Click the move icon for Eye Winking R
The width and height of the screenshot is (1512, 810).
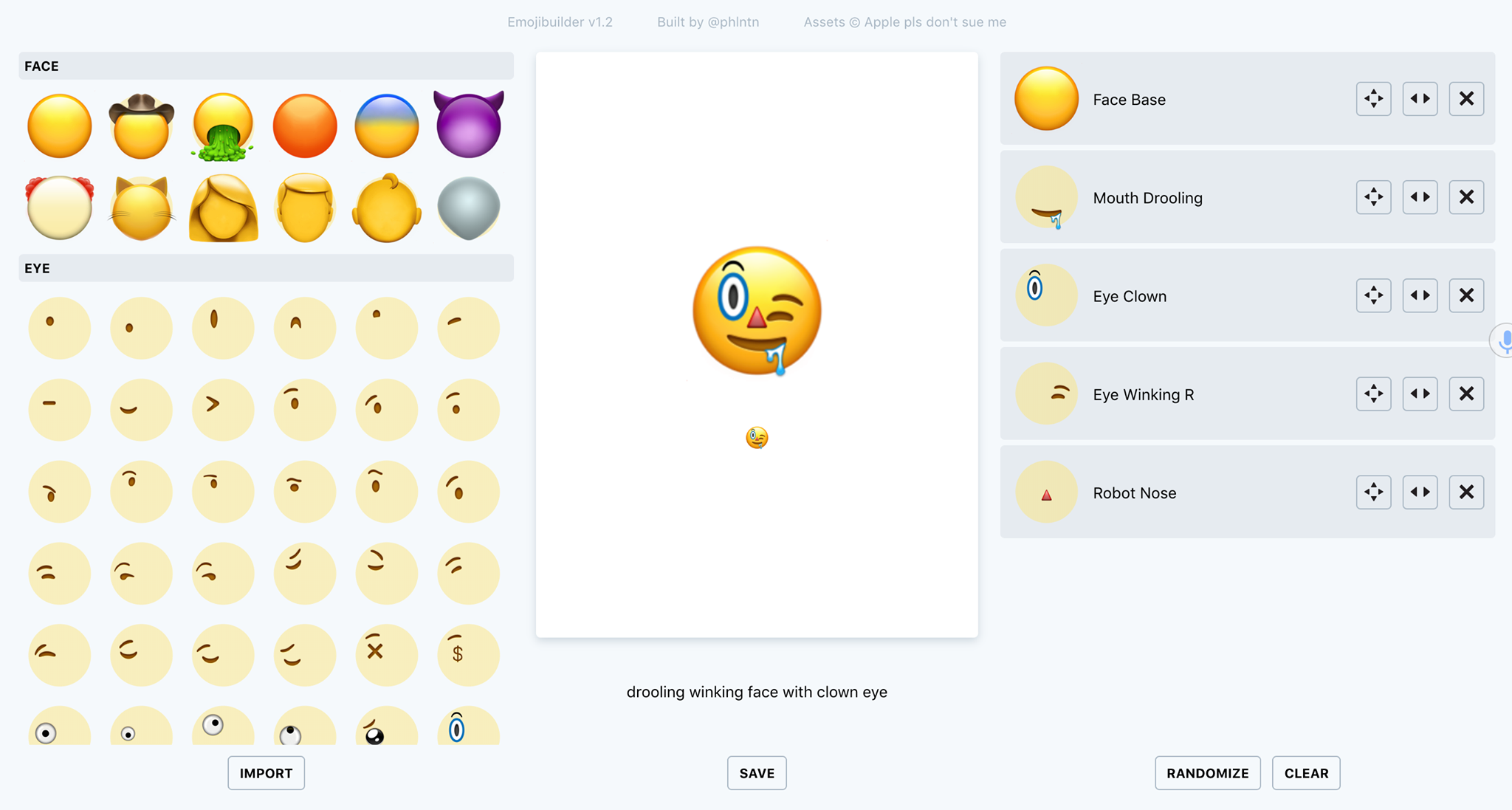(x=1373, y=394)
